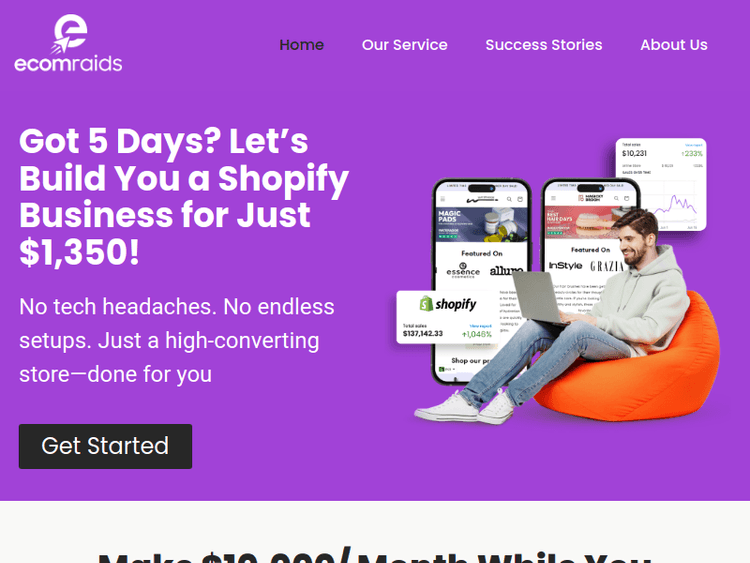This screenshot has height=563, width=750.
Task: Click the allure magazine logo
Action: (506, 271)
